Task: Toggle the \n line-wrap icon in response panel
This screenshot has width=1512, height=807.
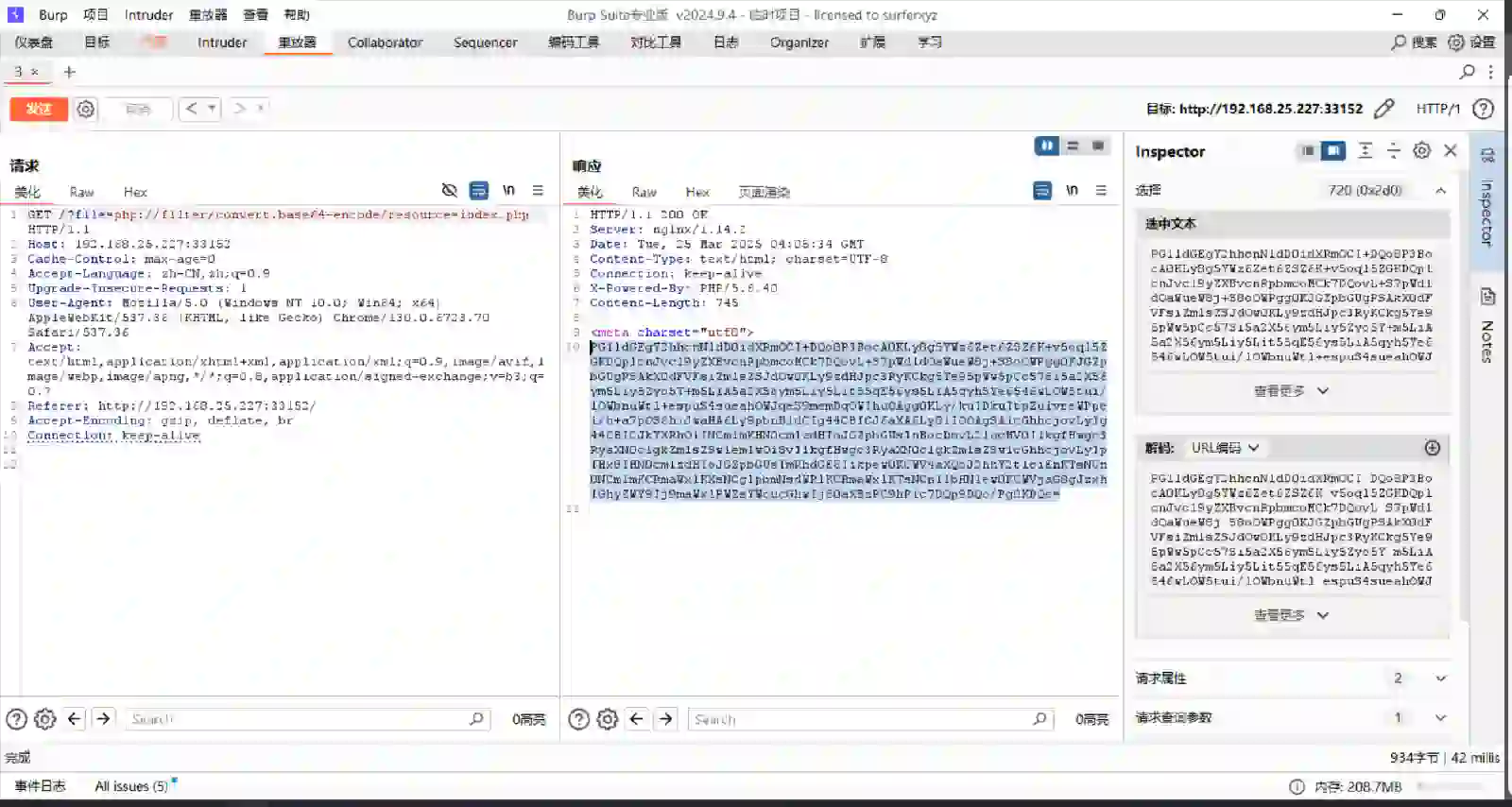Action: (x=1072, y=191)
